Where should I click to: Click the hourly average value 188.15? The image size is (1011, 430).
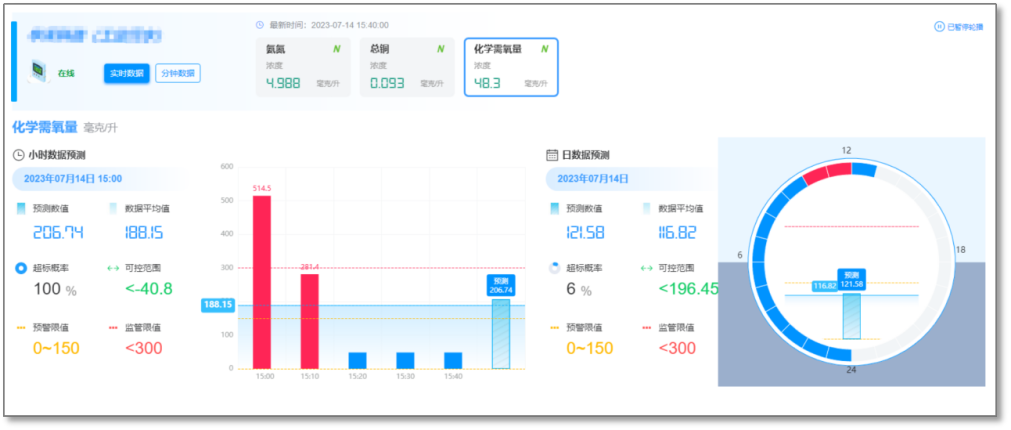point(144,233)
